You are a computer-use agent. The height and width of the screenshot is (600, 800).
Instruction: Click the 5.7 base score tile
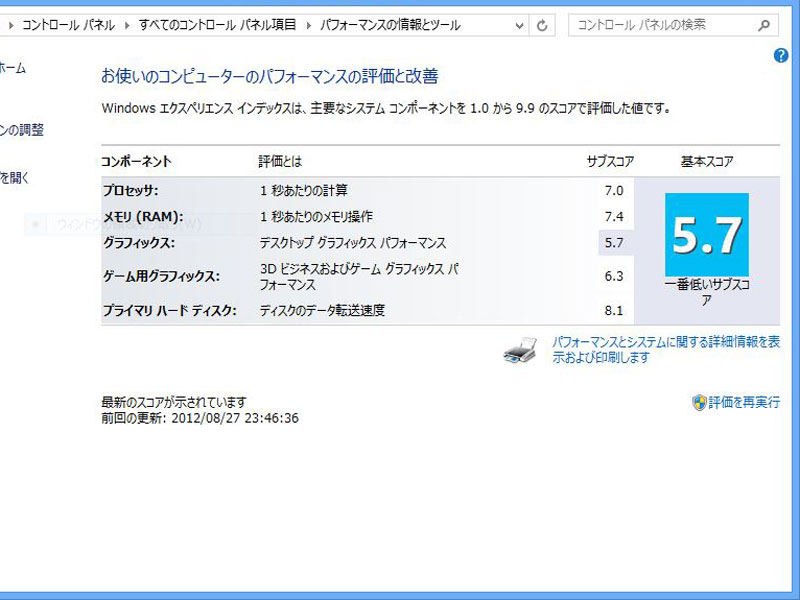pyautogui.click(x=707, y=235)
